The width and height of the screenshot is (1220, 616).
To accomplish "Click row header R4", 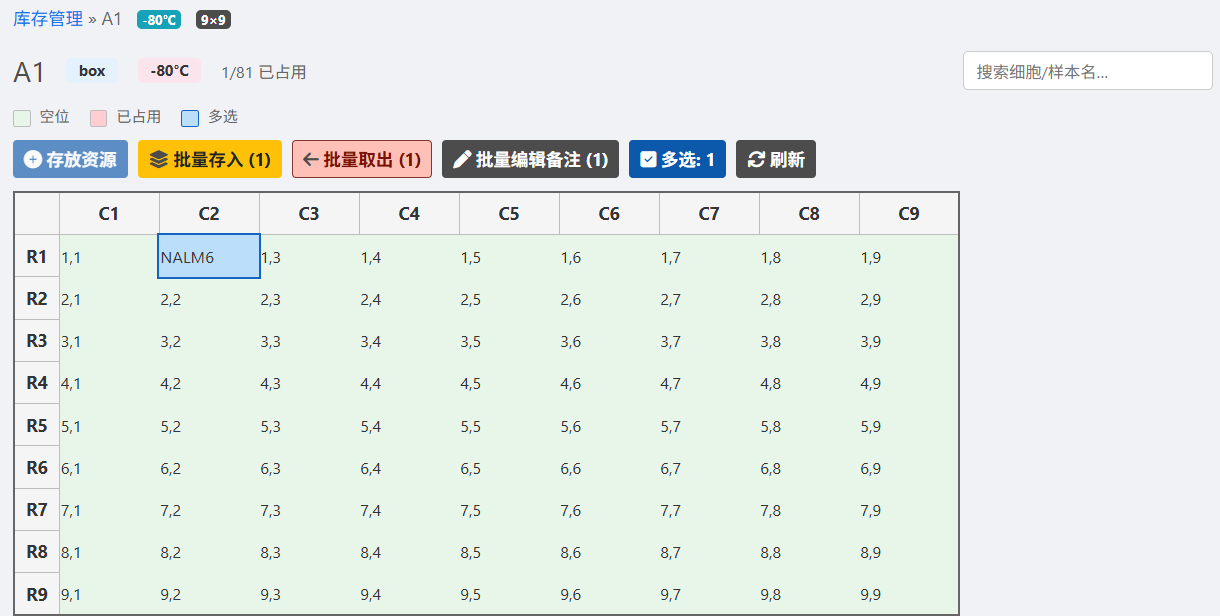I will click(37, 383).
